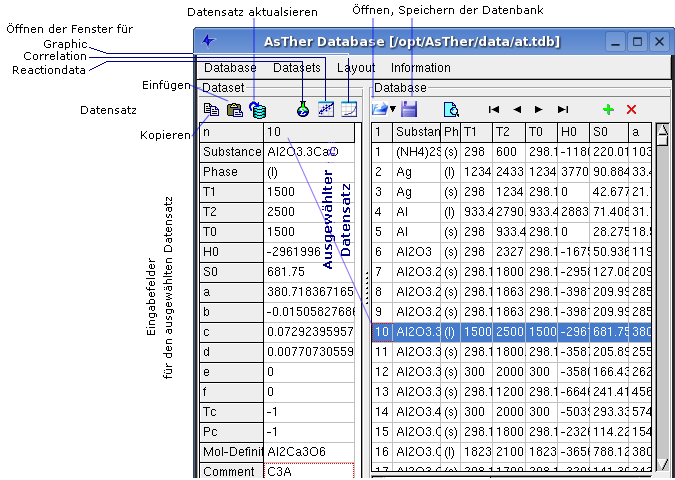Click the Tc field with value -1

click(309, 412)
